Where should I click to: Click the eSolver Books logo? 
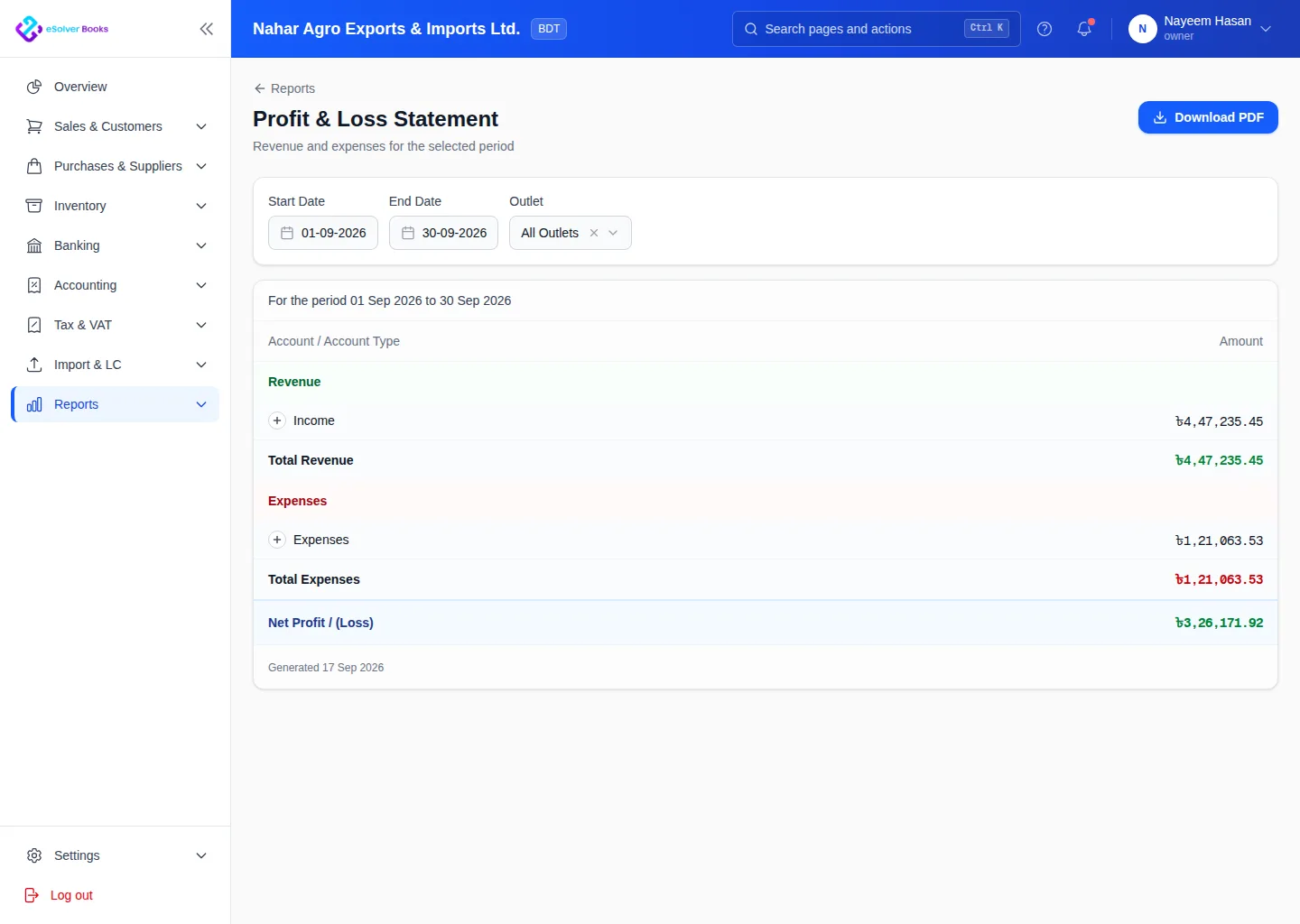(x=61, y=29)
